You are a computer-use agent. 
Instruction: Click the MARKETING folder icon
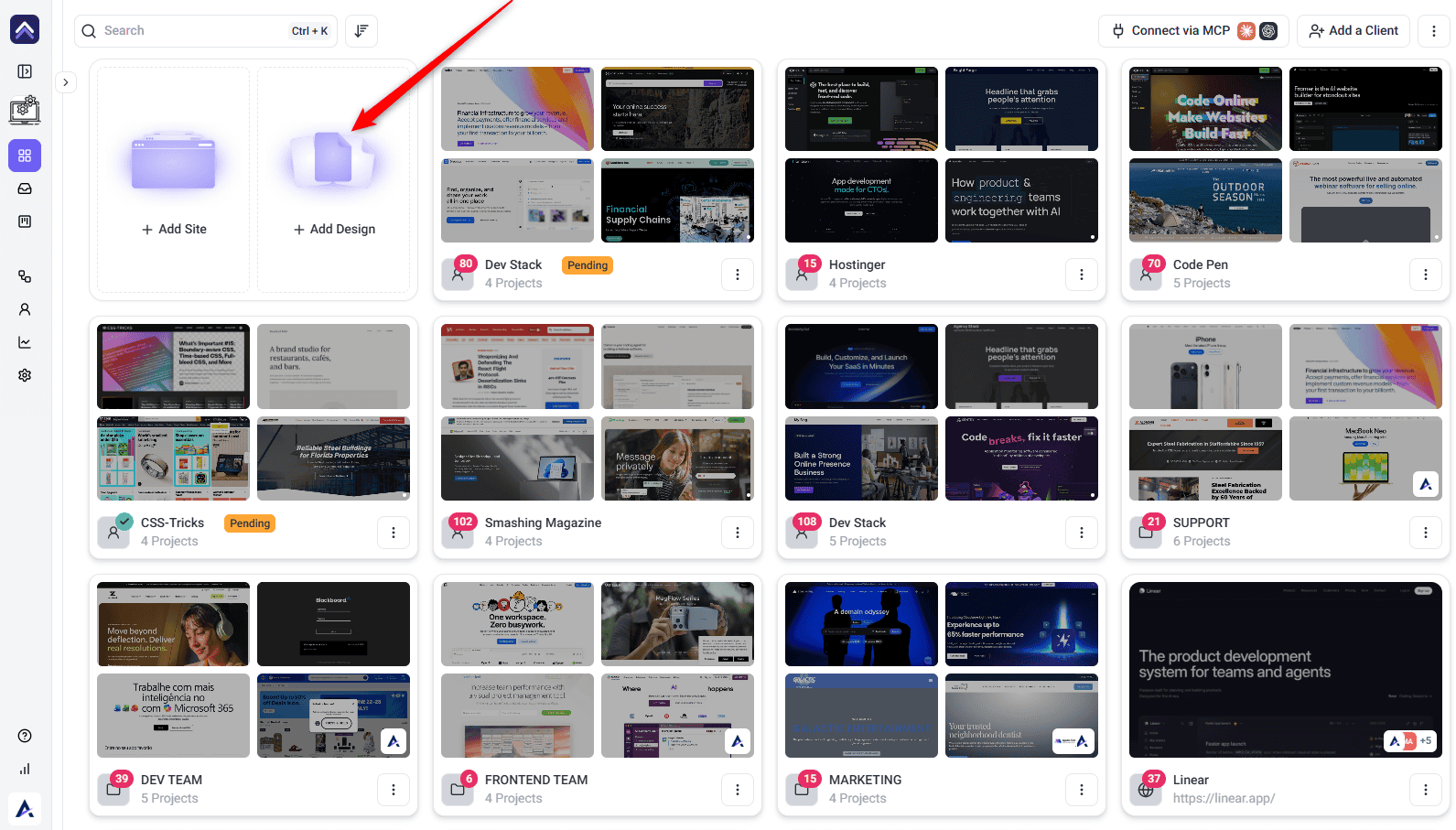pos(802,790)
